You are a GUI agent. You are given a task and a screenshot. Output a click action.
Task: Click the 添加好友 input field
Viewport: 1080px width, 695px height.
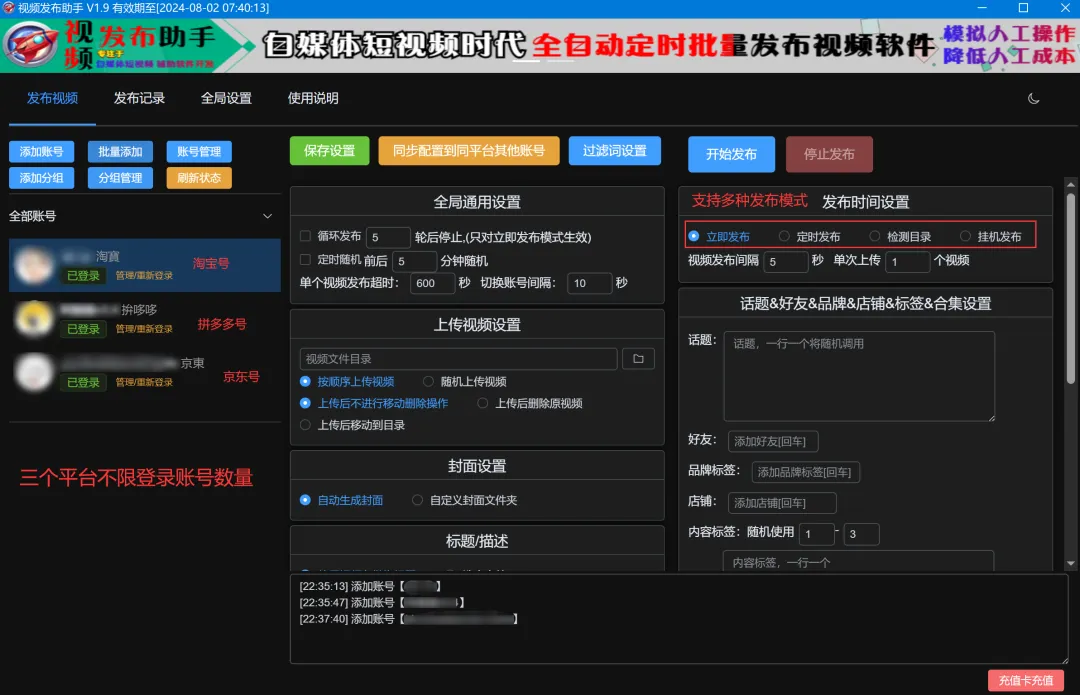pos(773,442)
